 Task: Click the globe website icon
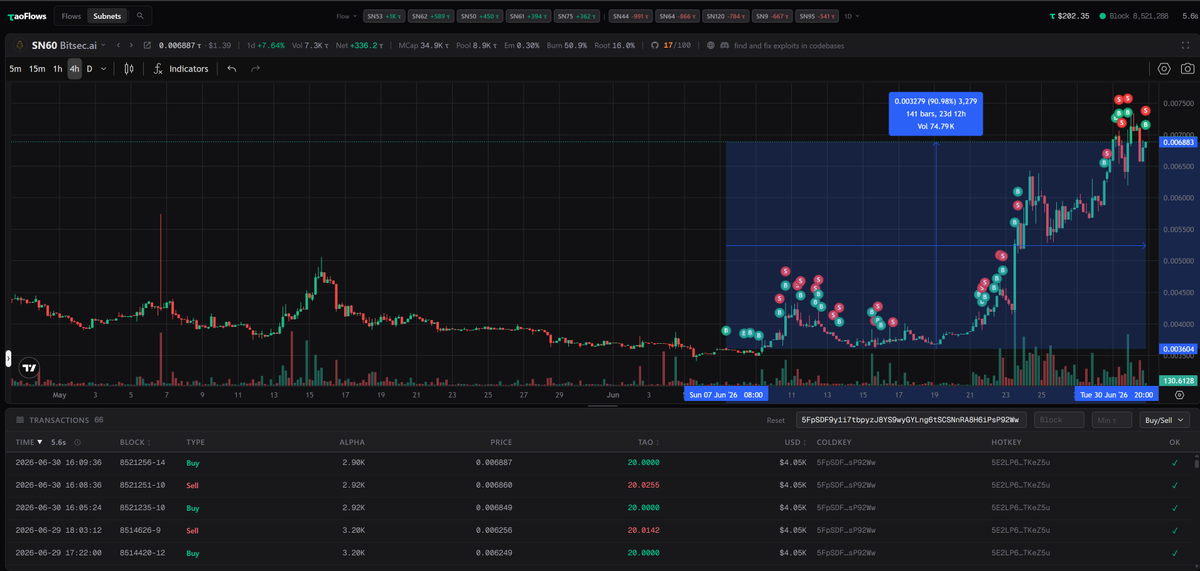click(711, 45)
